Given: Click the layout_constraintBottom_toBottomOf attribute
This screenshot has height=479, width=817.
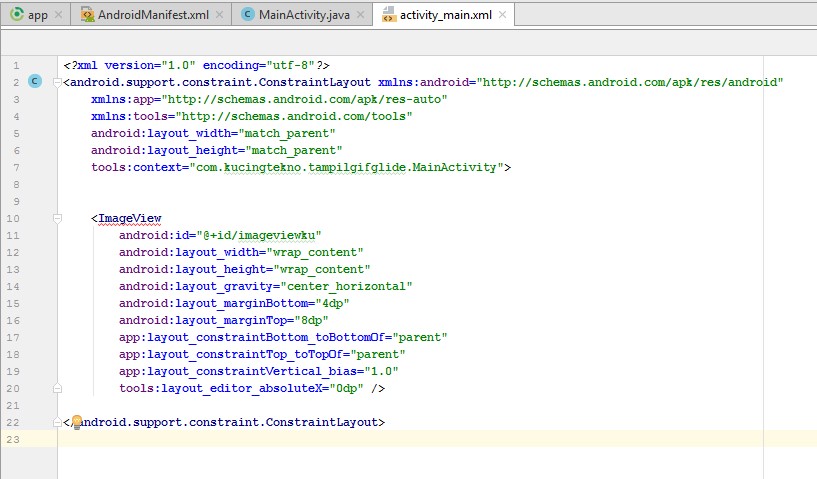Looking at the screenshot, I should (252, 337).
